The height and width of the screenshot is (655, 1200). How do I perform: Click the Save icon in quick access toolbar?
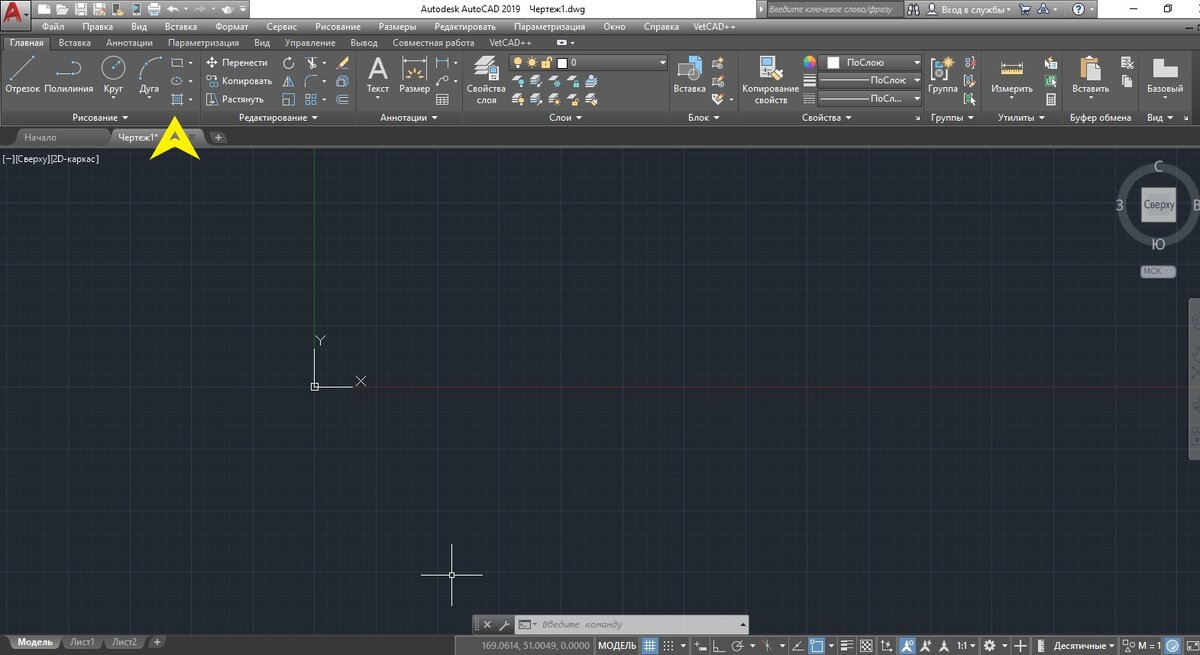pos(80,9)
